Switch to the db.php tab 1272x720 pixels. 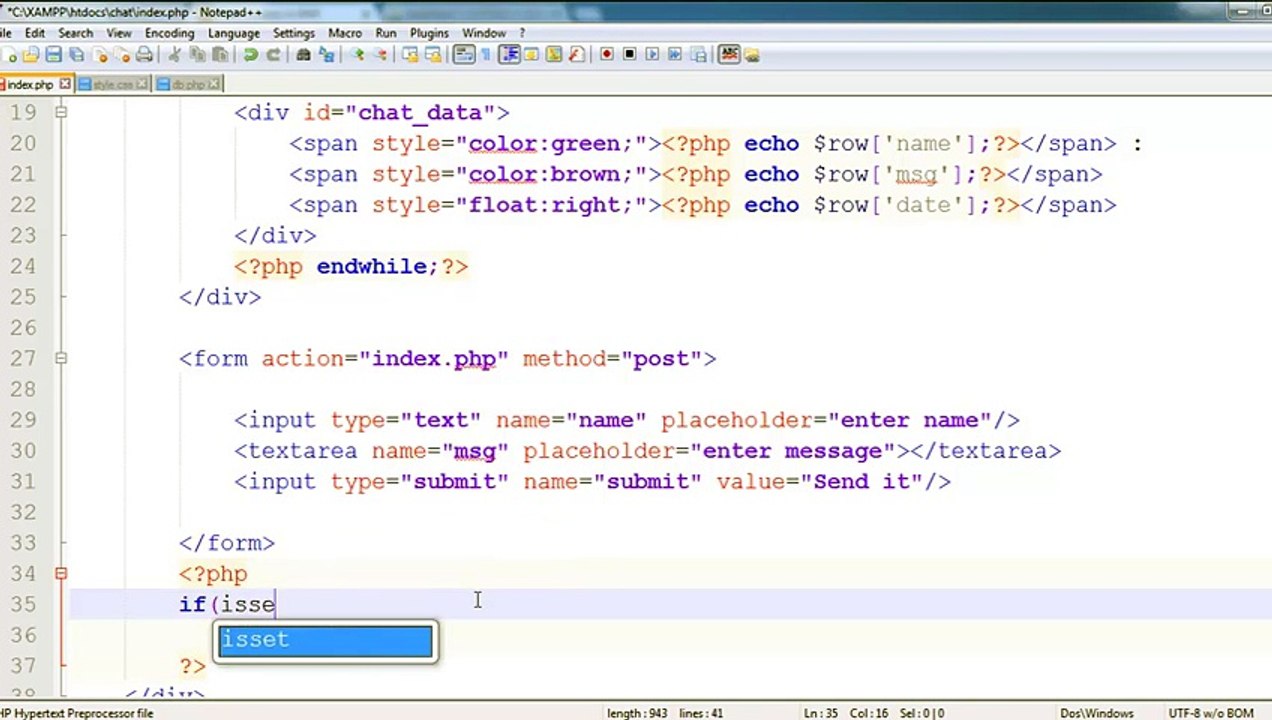(x=188, y=85)
